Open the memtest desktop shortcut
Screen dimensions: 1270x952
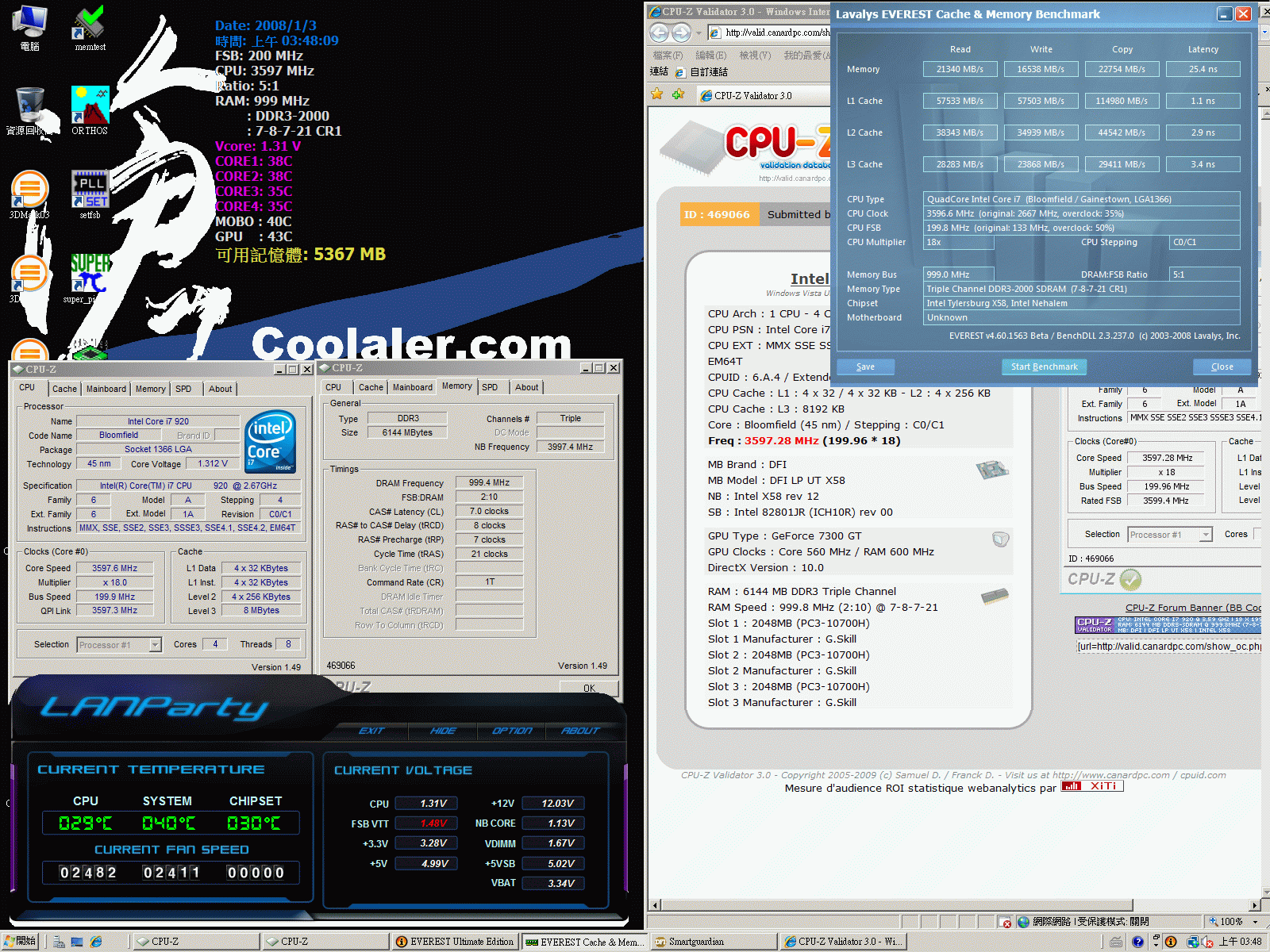tap(90, 29)
